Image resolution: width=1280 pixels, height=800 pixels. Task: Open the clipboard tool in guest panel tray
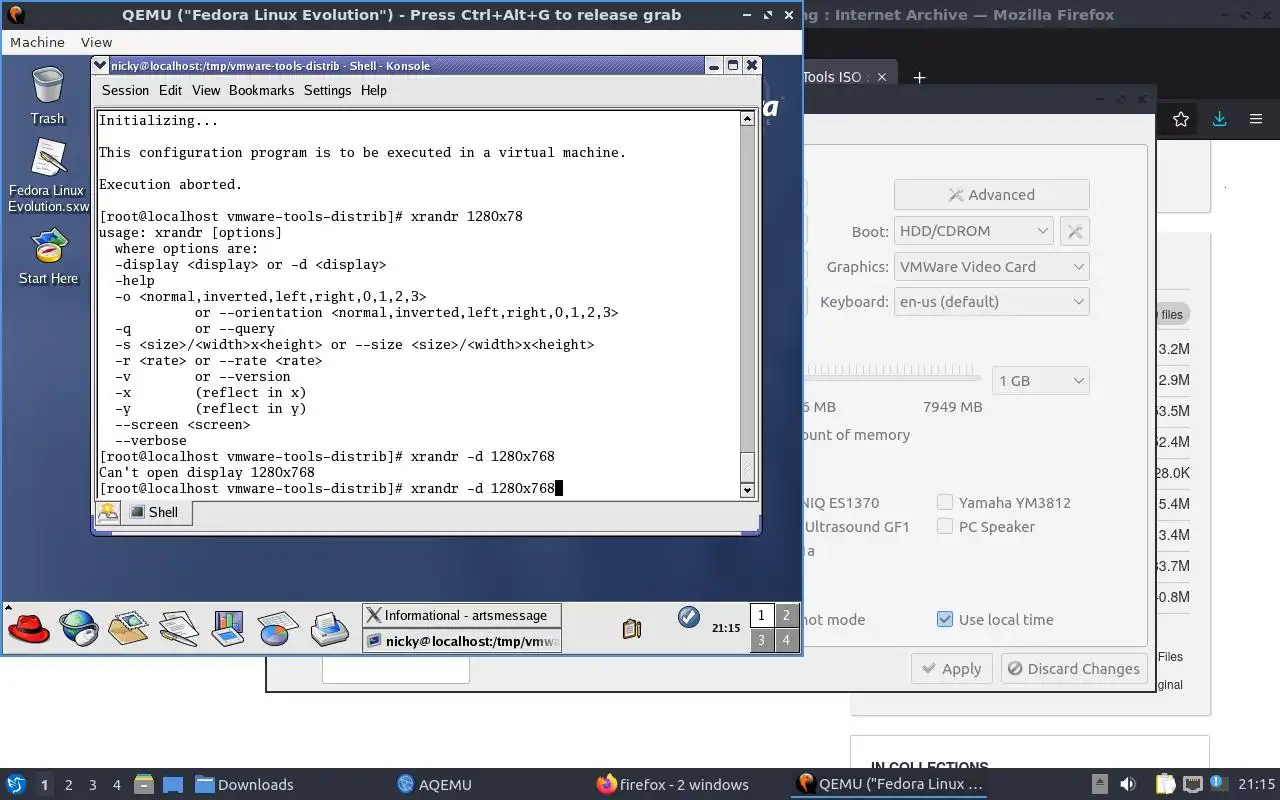pyautogui.click(x=631, y=628)
